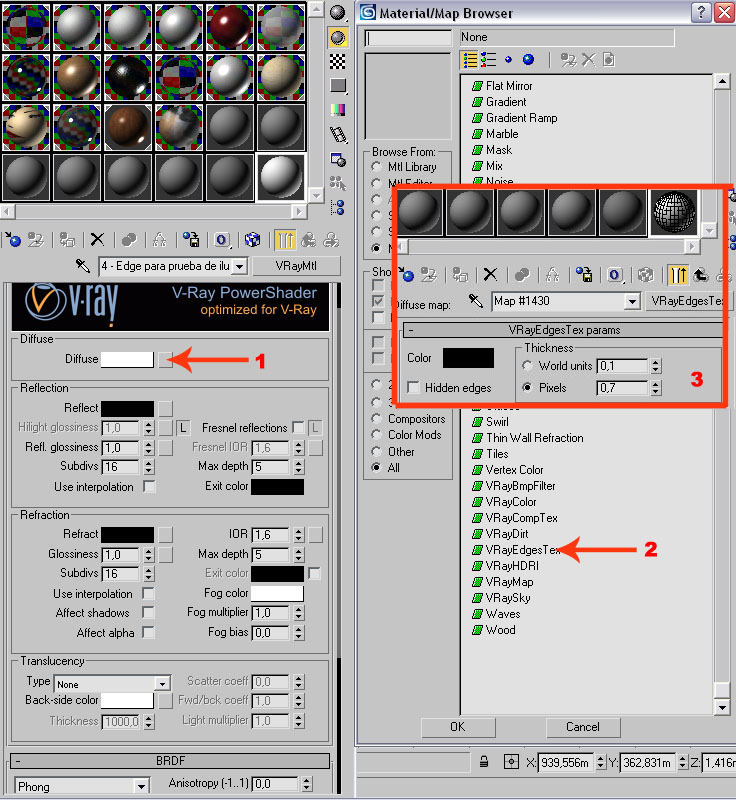This screenshot has width=736, height=800.
Task: Enable Affect shadows checkbox
Action: [x=148, y=612]
